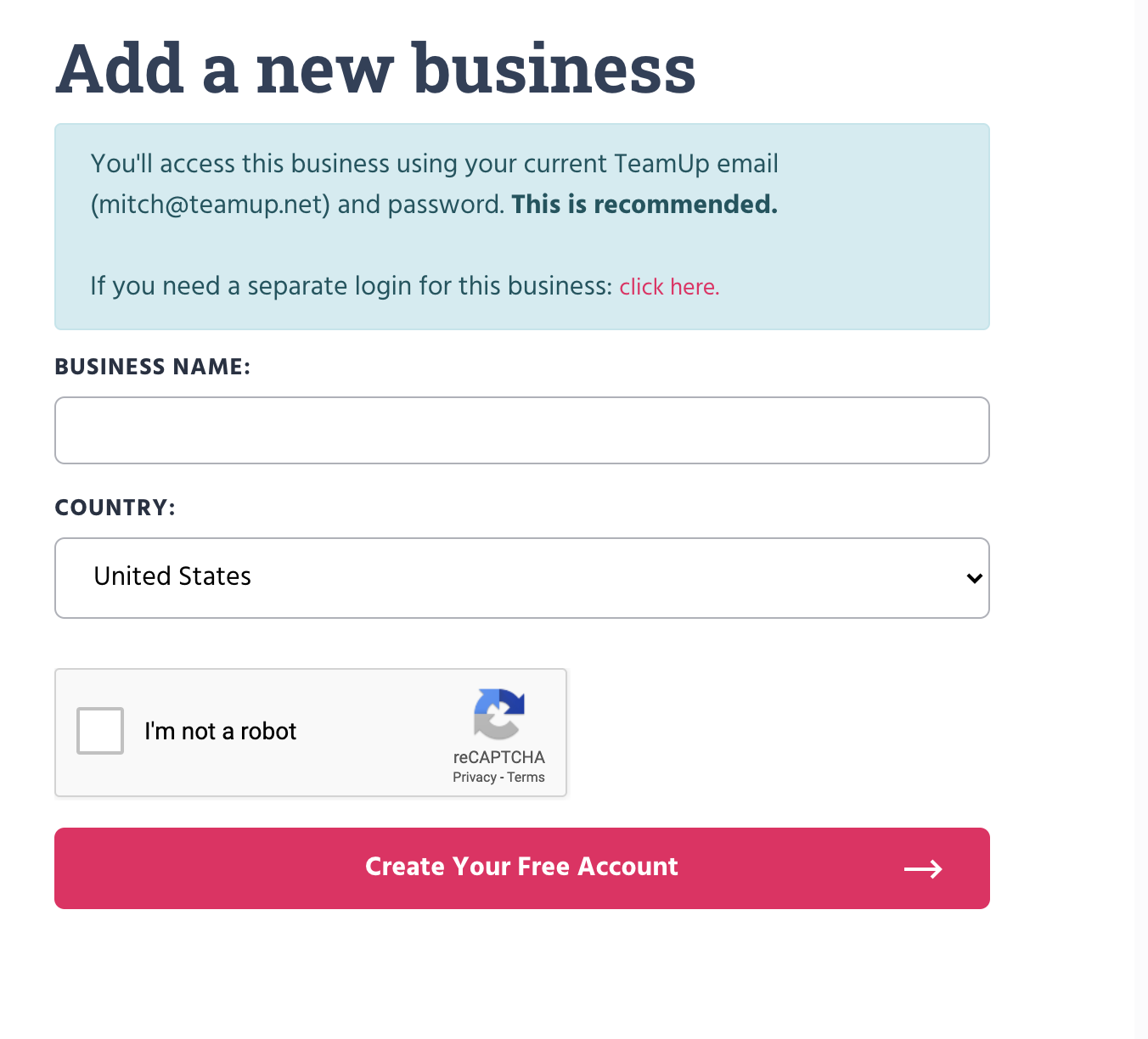Click the "click here." separate login link
Screen dimensions: 1148x1039
(669, 287)
